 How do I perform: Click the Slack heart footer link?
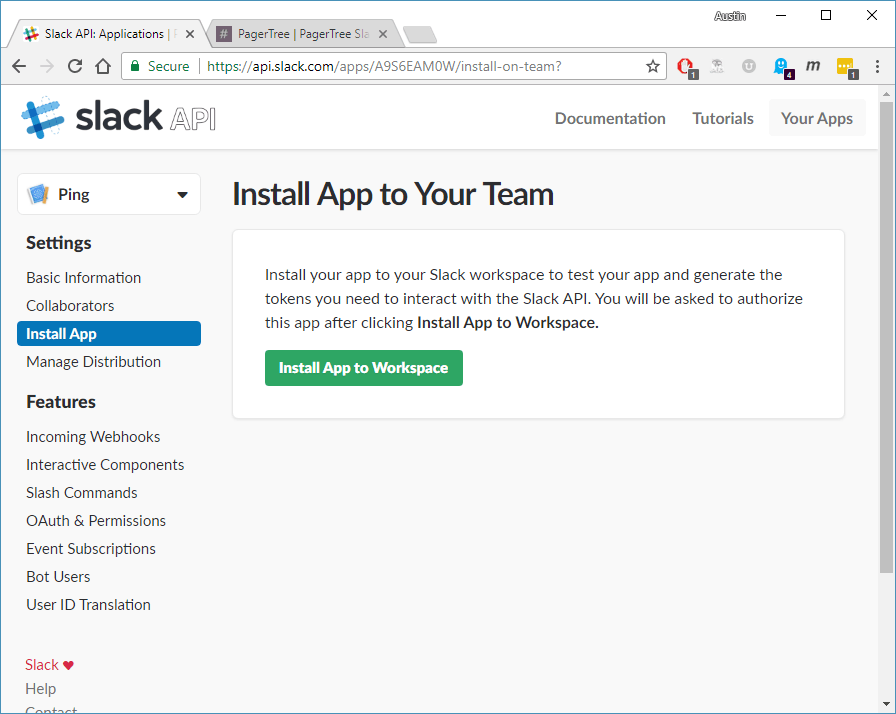(x=49, y=665)
